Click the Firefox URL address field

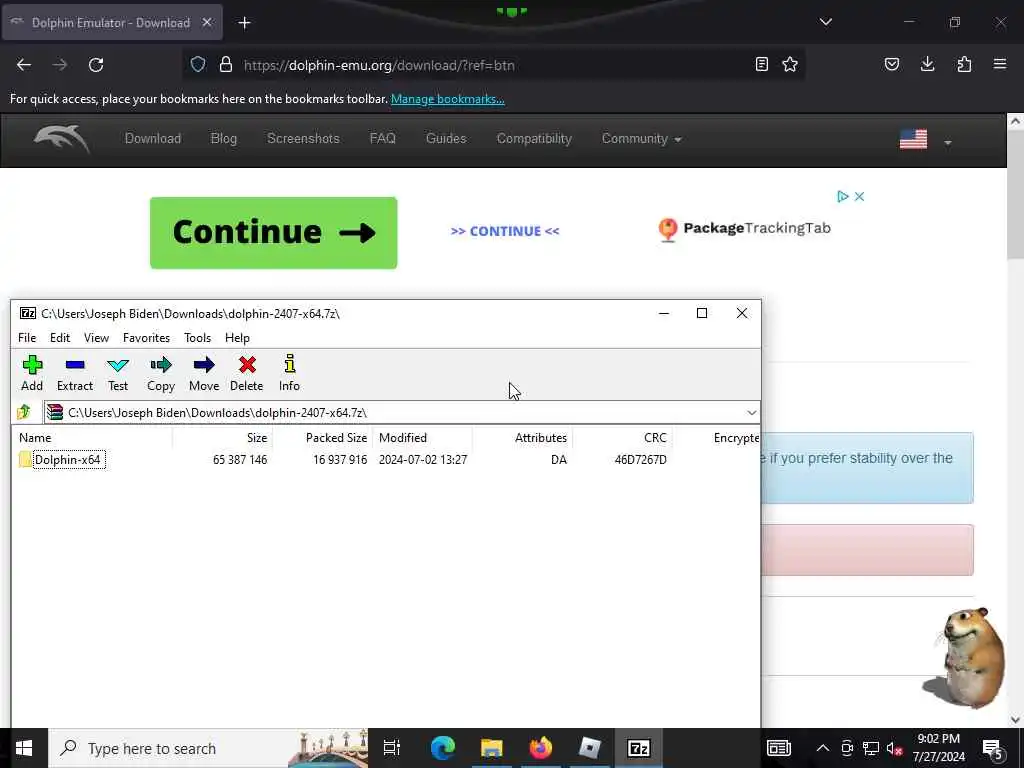(x=493, y=65)
